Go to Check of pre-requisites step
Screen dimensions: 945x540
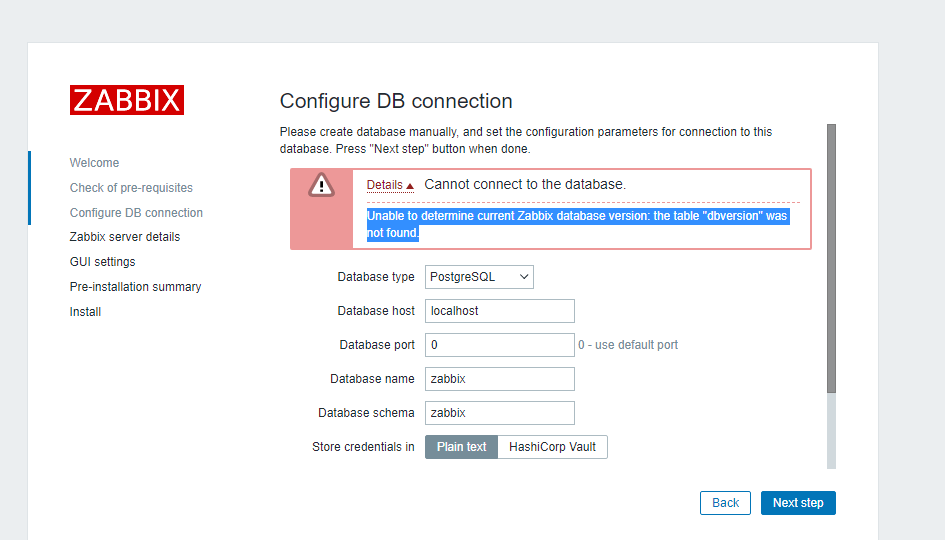click(131, 188)
